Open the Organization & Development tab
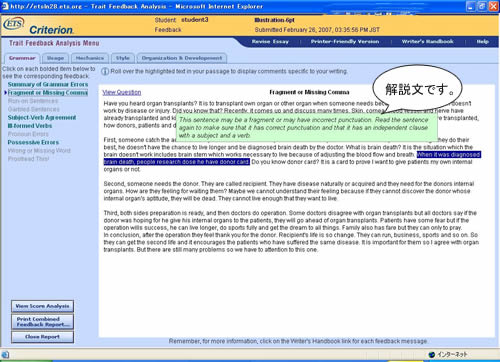 [x=182, y=58]
